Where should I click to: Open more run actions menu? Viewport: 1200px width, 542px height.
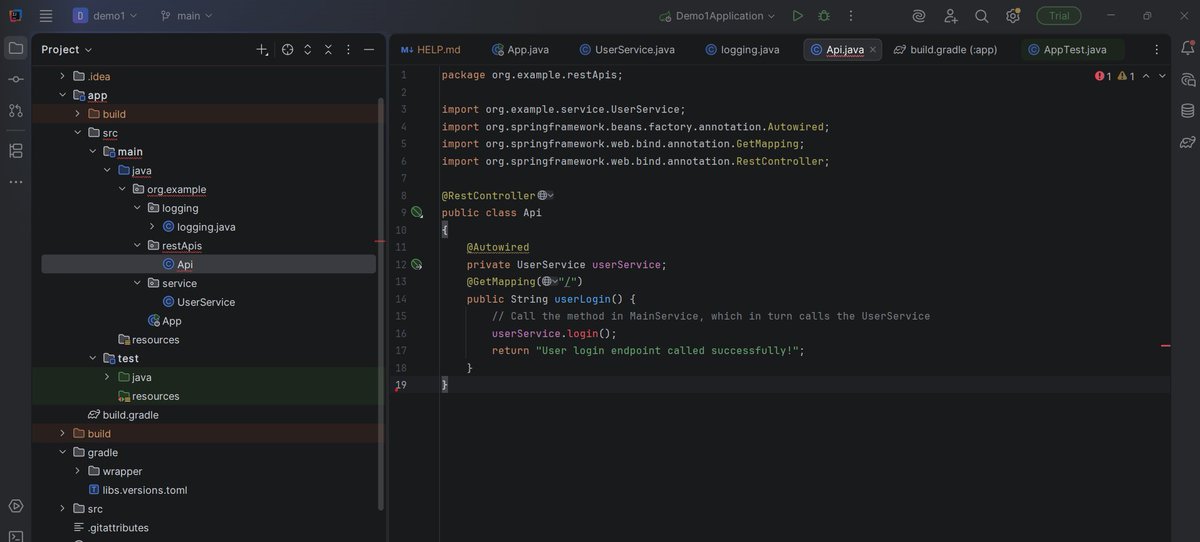tap(851, 16)
